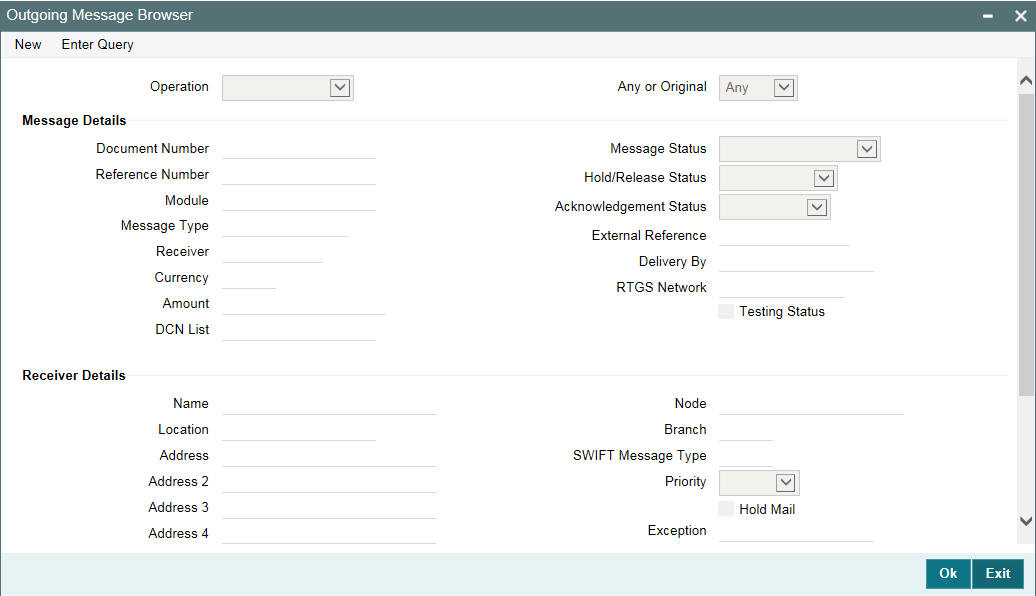Click the Exit button

[998, 573]
